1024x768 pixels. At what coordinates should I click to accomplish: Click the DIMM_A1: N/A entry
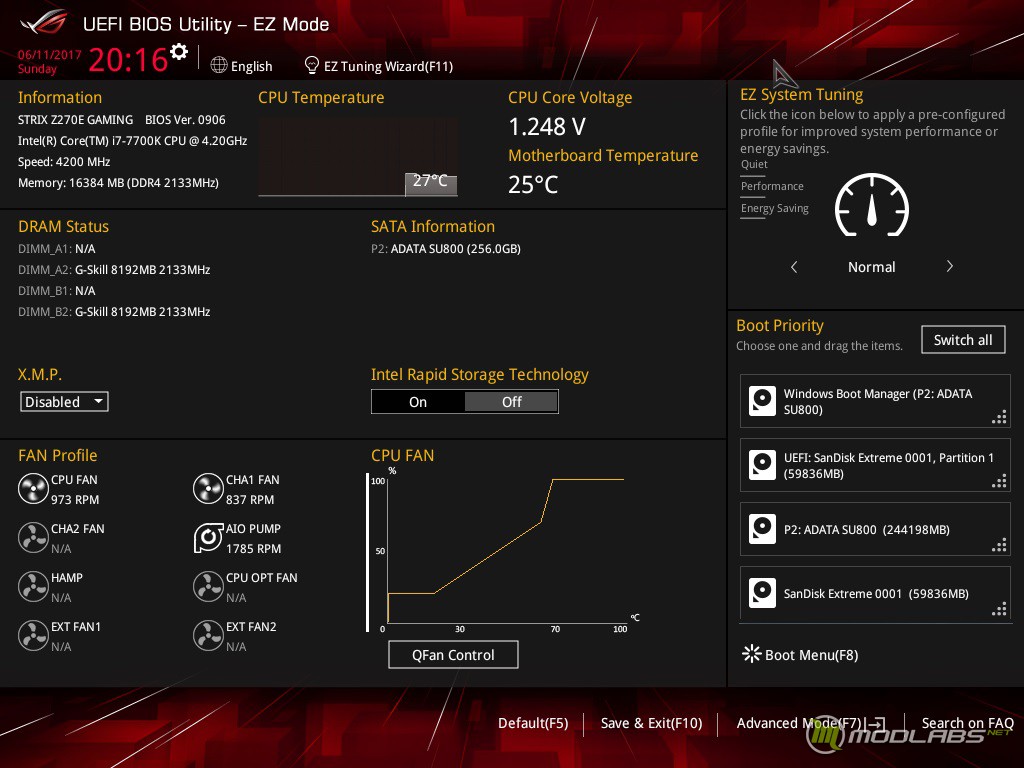click(57, 249)
